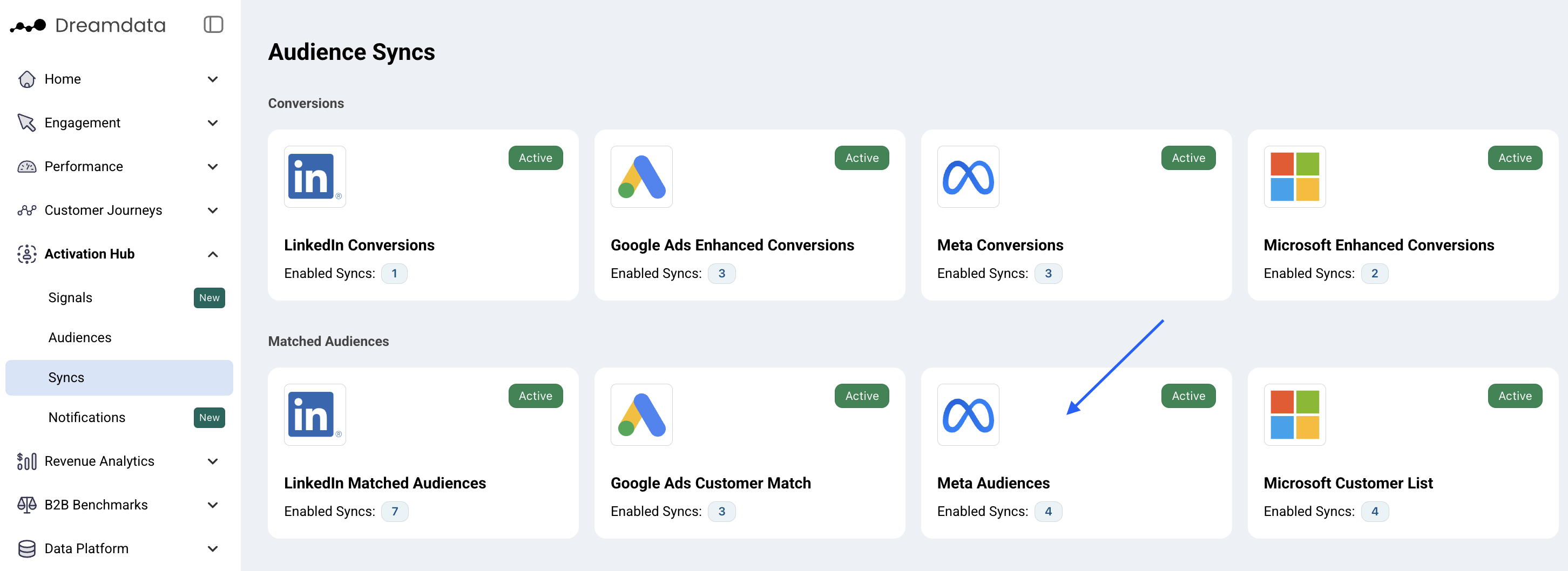Open Meta Audiences title
The width and height of the screenshot is (1568, 571).
993,484
